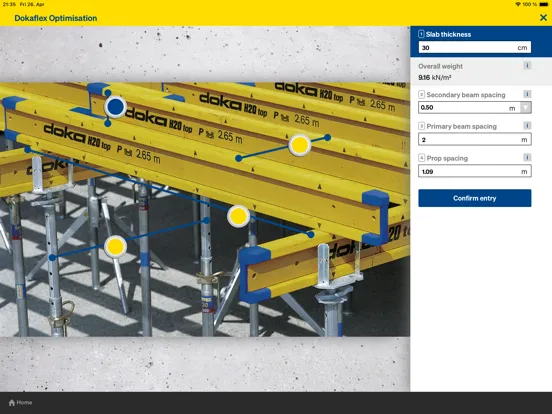Select the yellow prop spacing hotspot
This screenshot has height=414, width=552.
click(115, 247)
